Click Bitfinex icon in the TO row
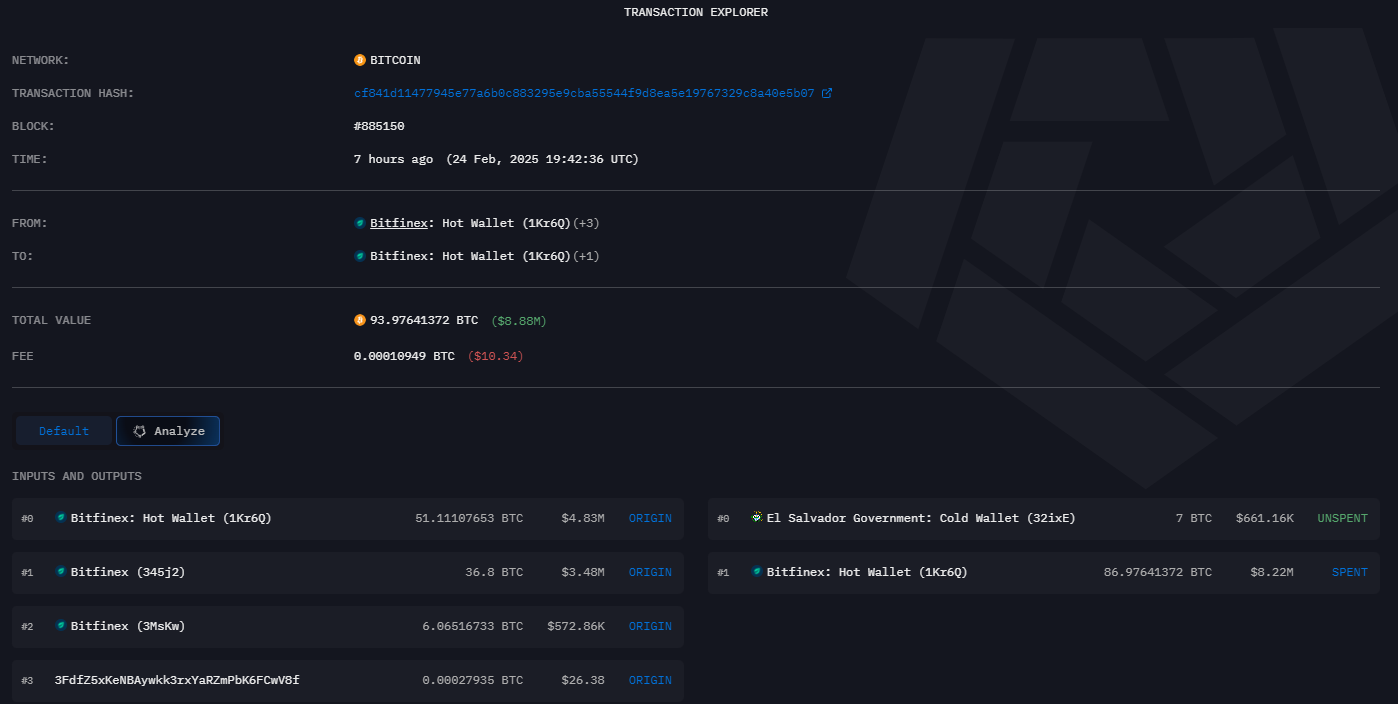 pos(360,256)
